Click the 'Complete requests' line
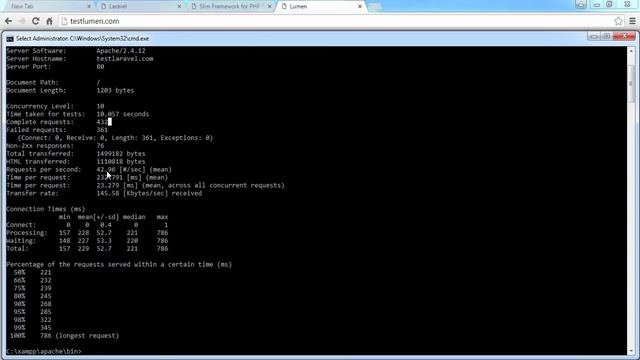The image size is (640, 360). [58, 122]
